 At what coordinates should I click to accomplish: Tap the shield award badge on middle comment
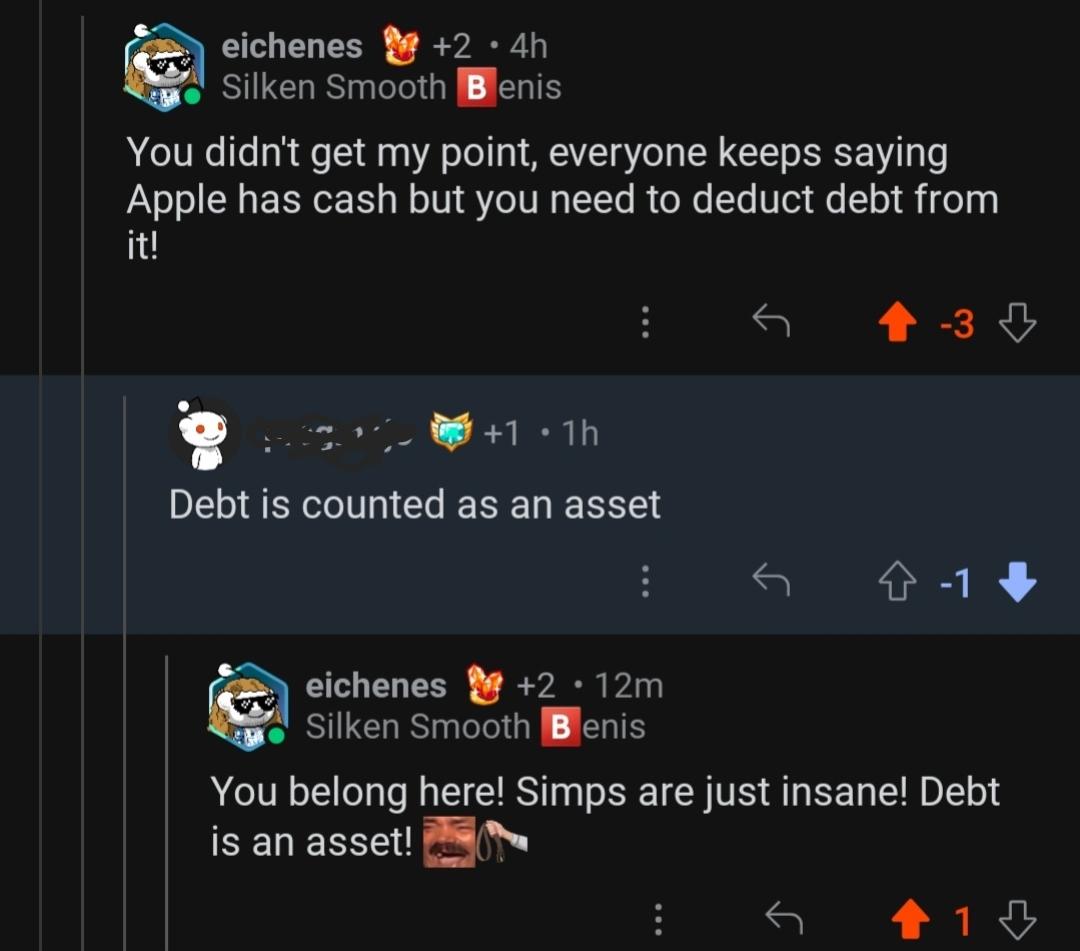(451, 433)
